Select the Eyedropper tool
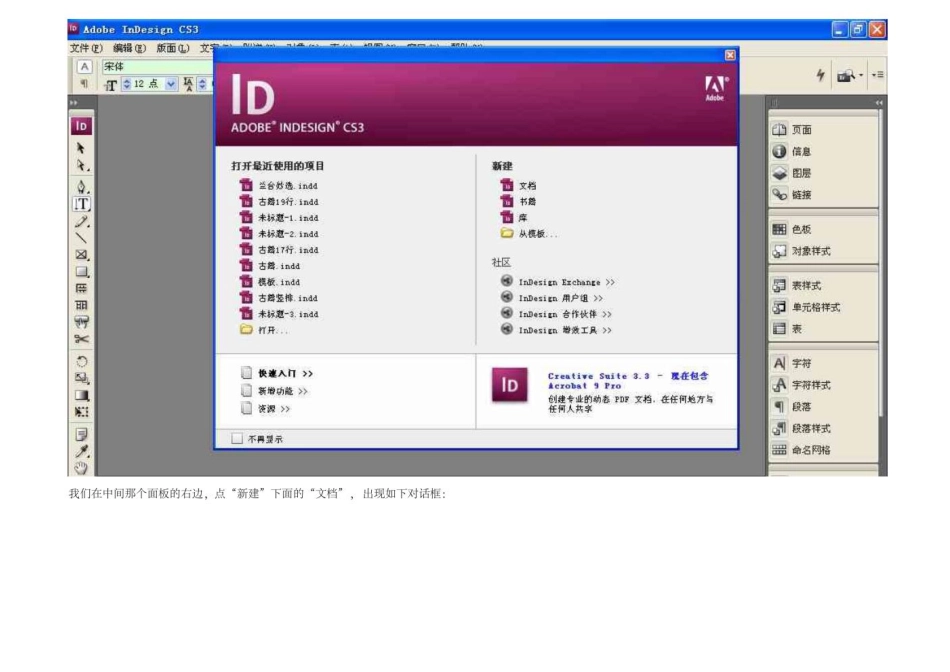The height and width of the screenshot is (672, 950). point(82,451)
